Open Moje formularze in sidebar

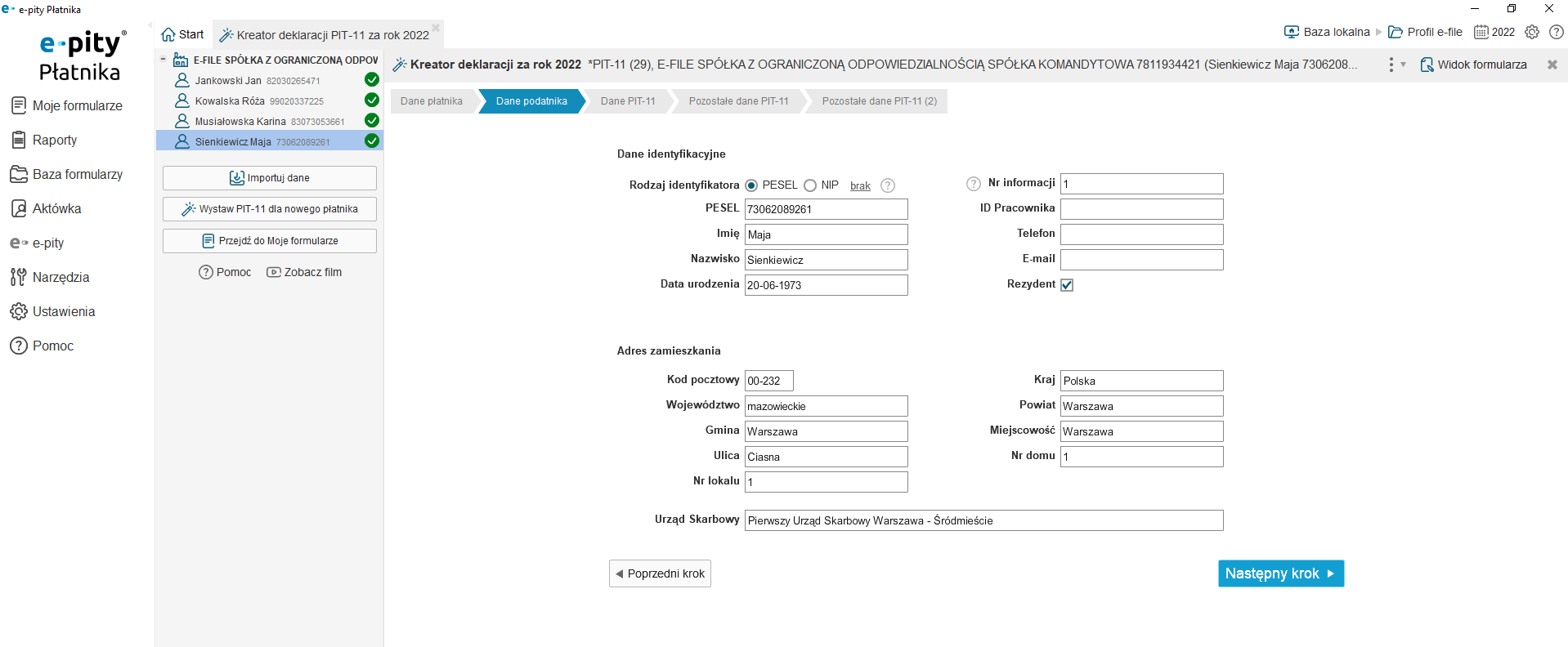click(x=66, y=105)
